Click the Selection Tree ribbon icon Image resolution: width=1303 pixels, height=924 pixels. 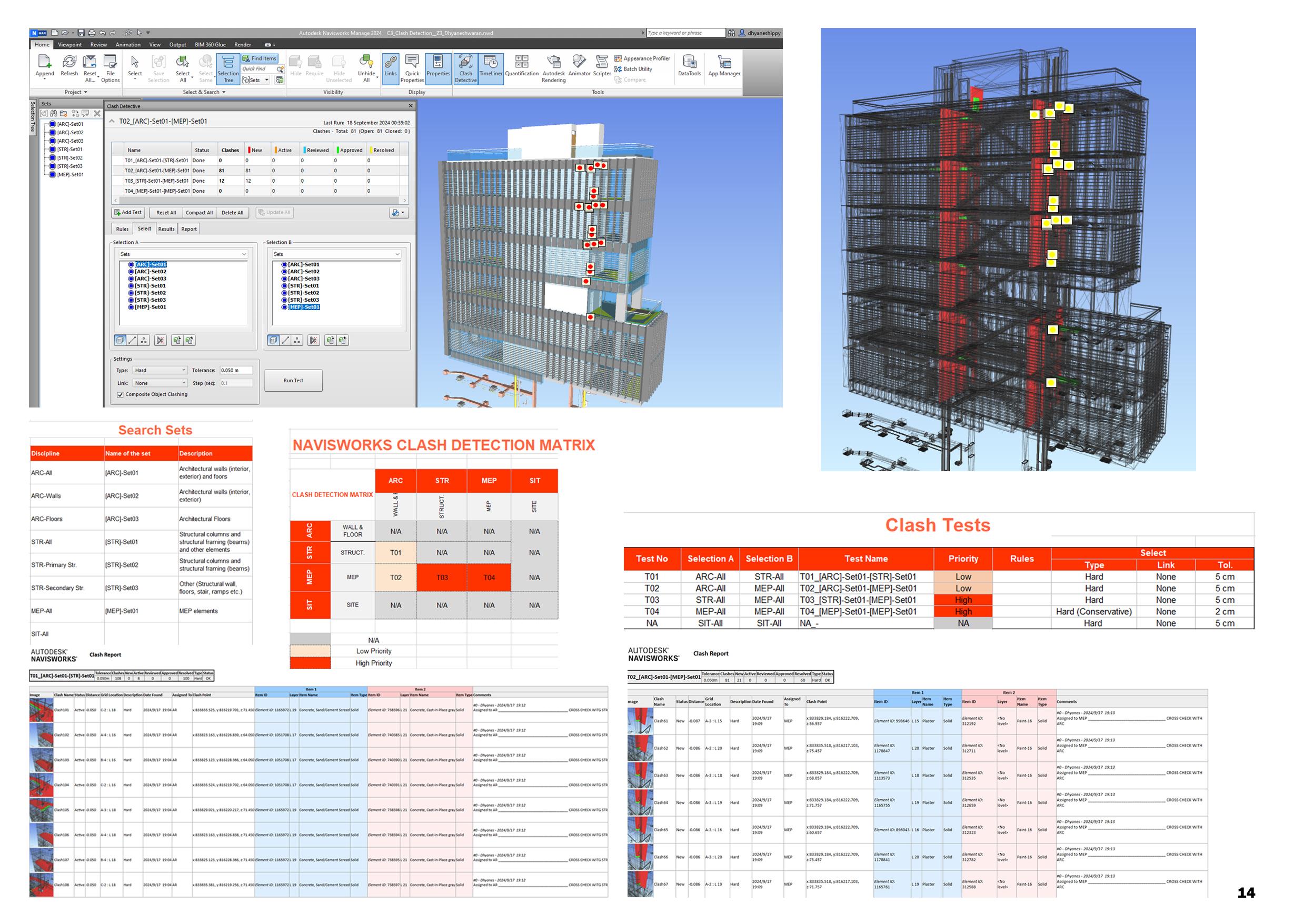point(227,68)
